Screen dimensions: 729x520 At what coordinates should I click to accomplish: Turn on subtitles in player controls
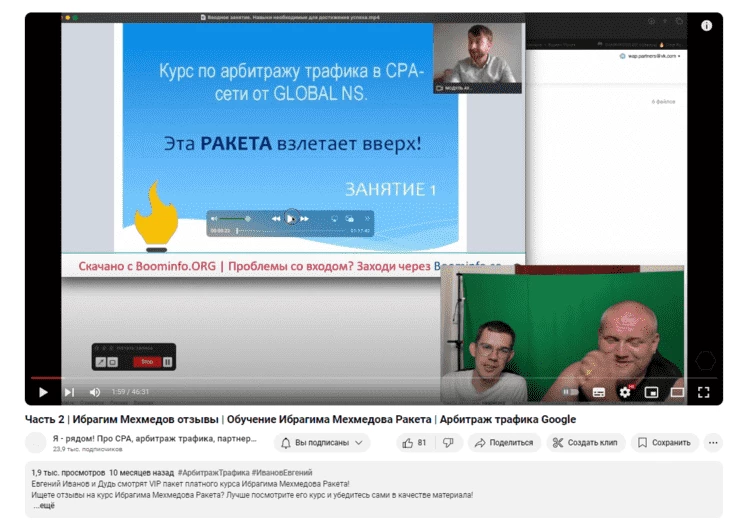598,393
